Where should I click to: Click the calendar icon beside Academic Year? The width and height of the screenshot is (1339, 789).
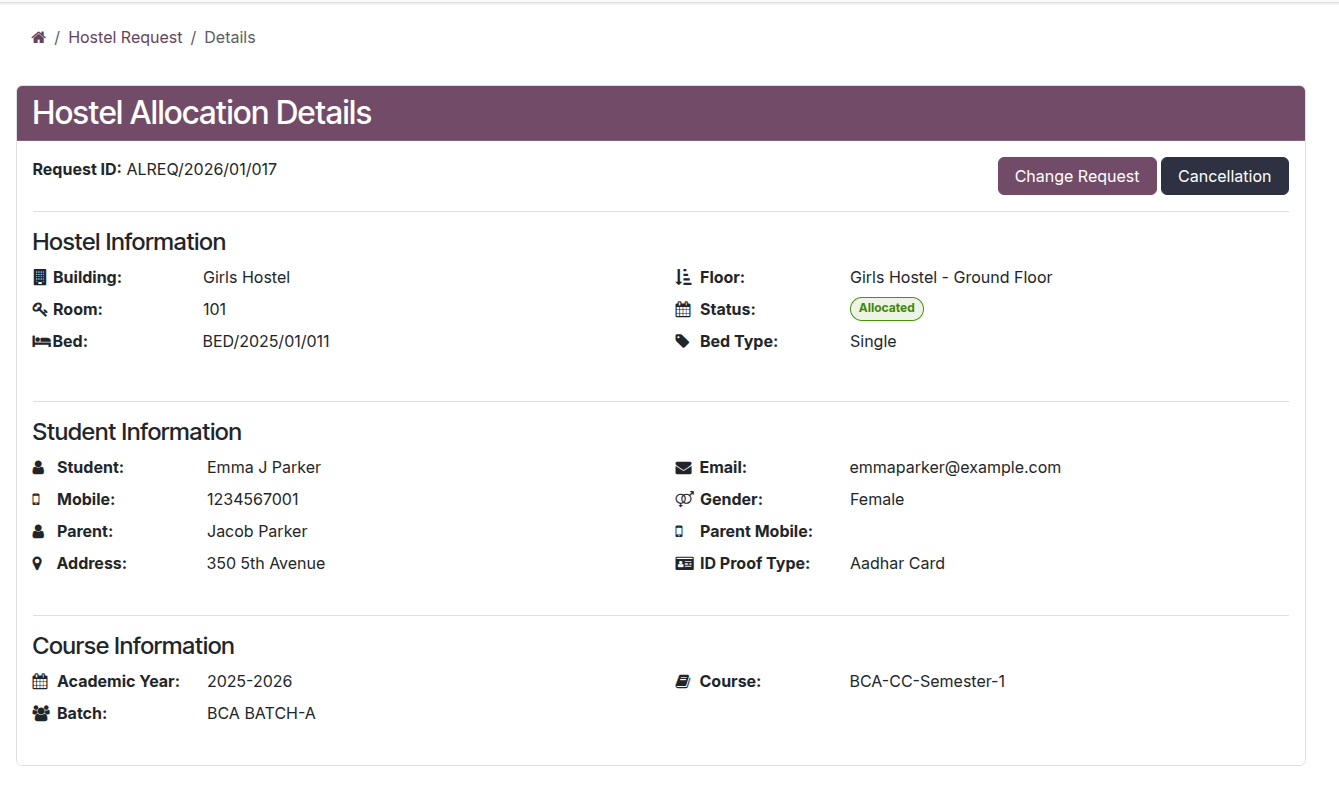point(40,682)
